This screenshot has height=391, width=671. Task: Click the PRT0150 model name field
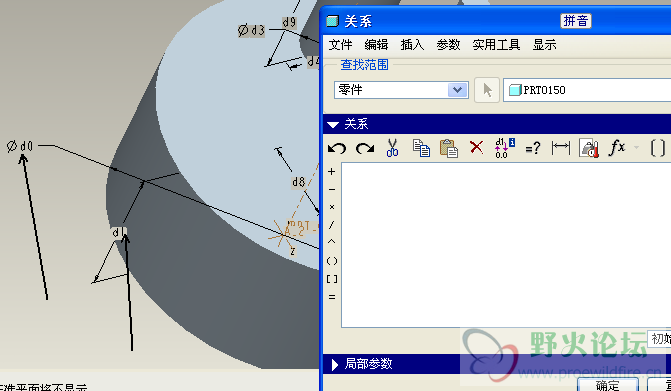(x=587, y=90)
